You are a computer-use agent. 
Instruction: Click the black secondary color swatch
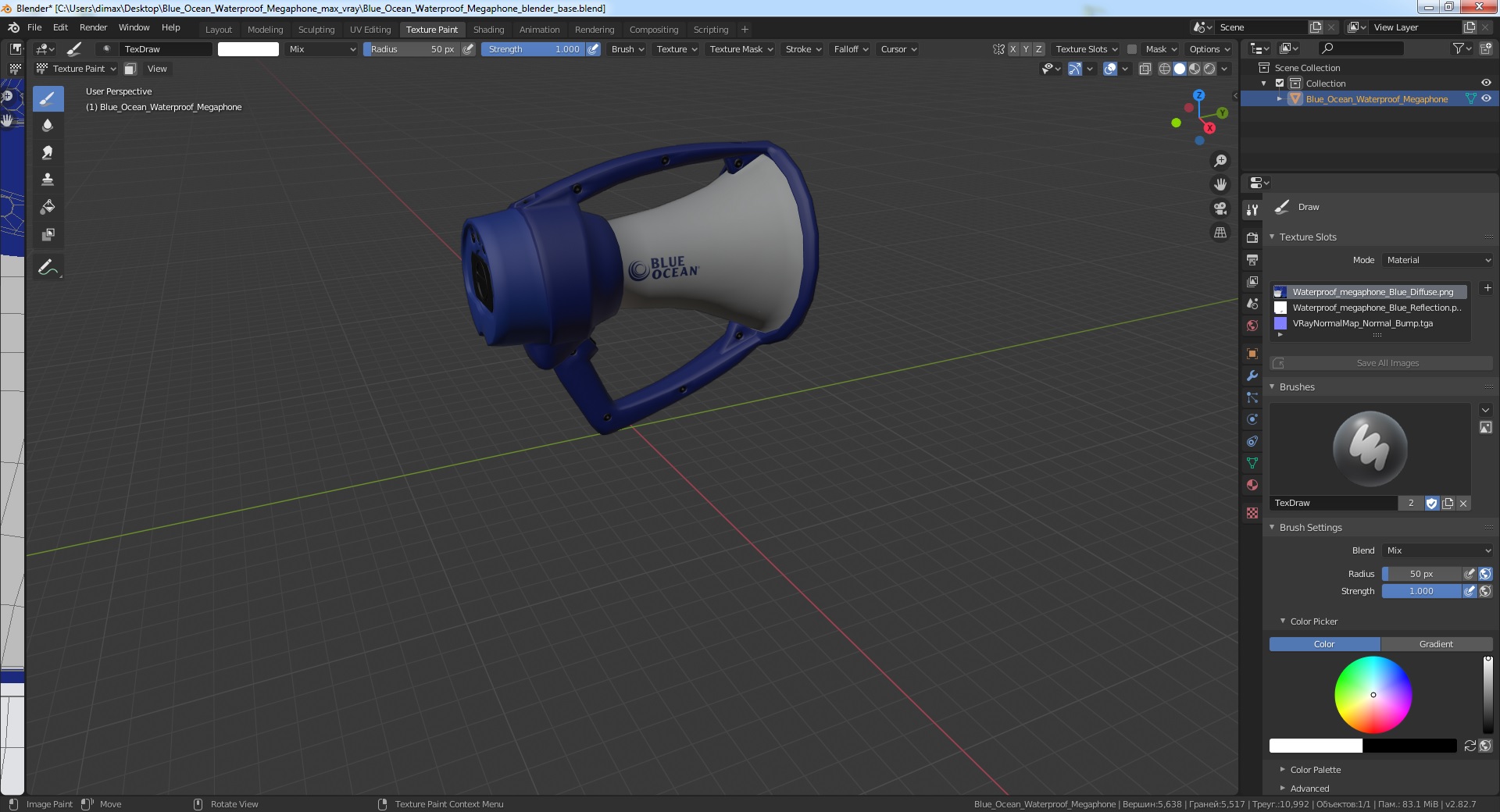coord(1409,746)
